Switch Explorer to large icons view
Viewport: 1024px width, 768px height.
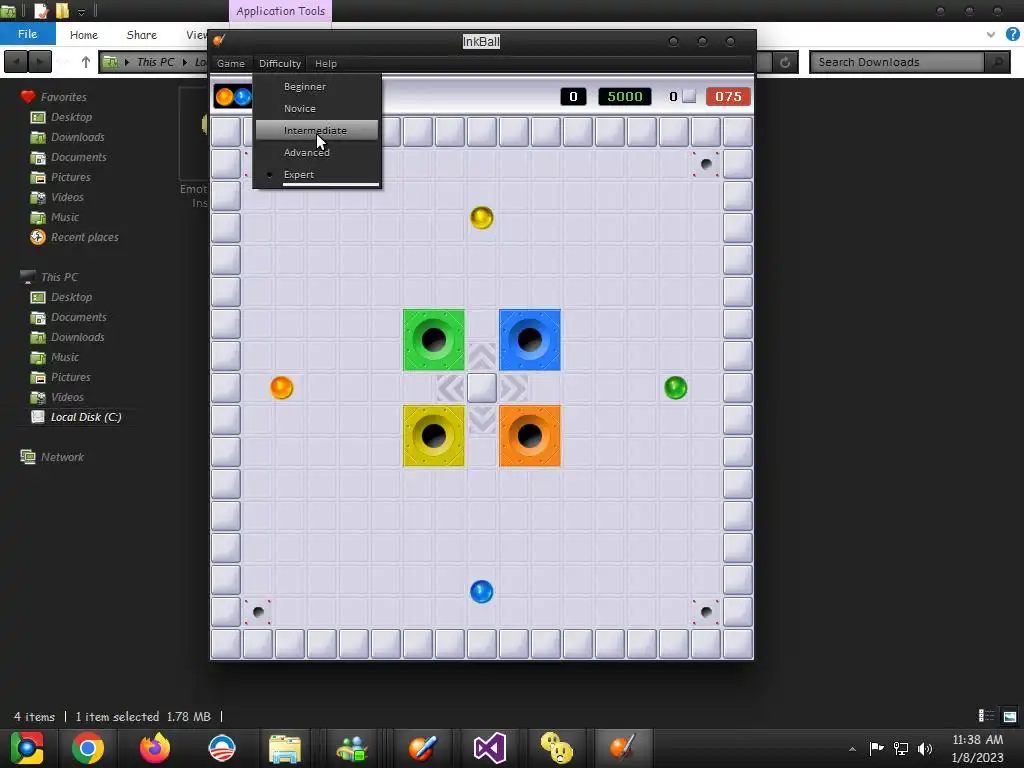(1010, 716)
